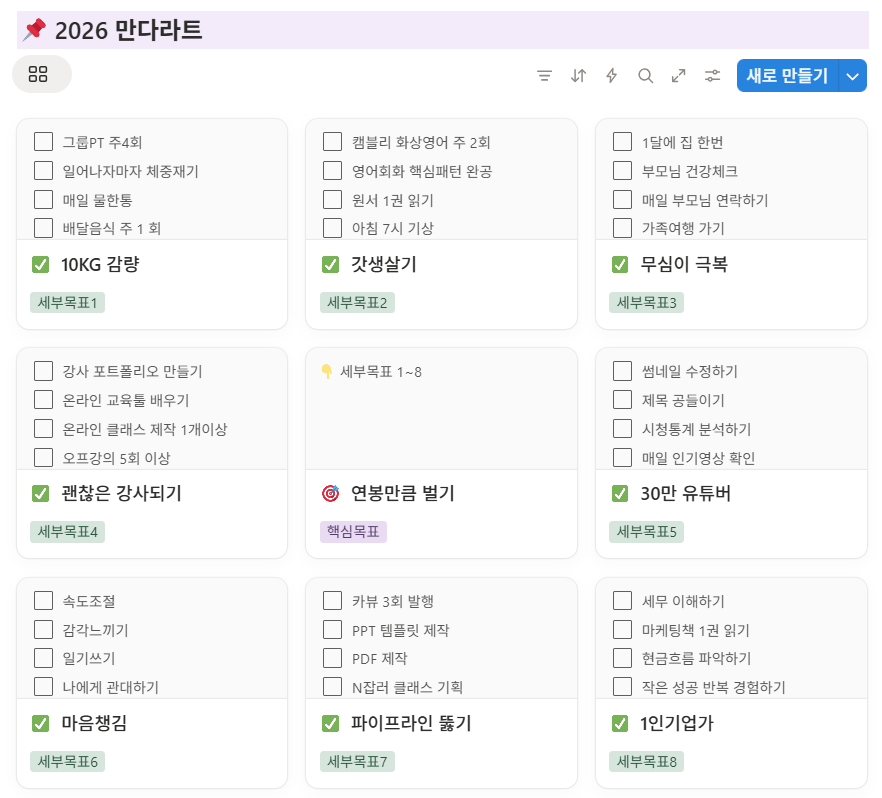Click the Automations lightning icon
This screenshot has height=798, width=882.
pyautogui.click(x=611, y=75)
